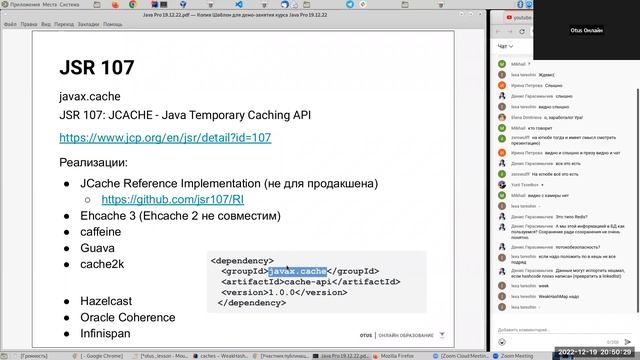This screenshot has height=360, width=640.
Task: Open the jcp.org JSR 107 detail link
Action: [x=165, y=138]
